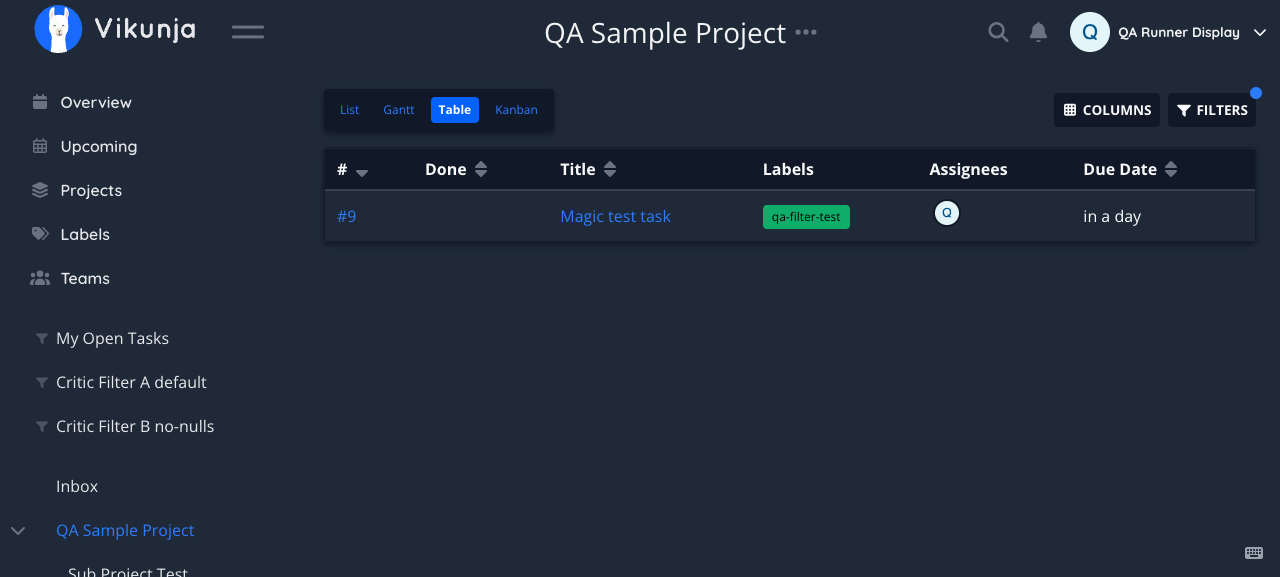Sort by the Title column arrows
The height and width of the screenshot is (577, 1280).
(x=610, y=170)
